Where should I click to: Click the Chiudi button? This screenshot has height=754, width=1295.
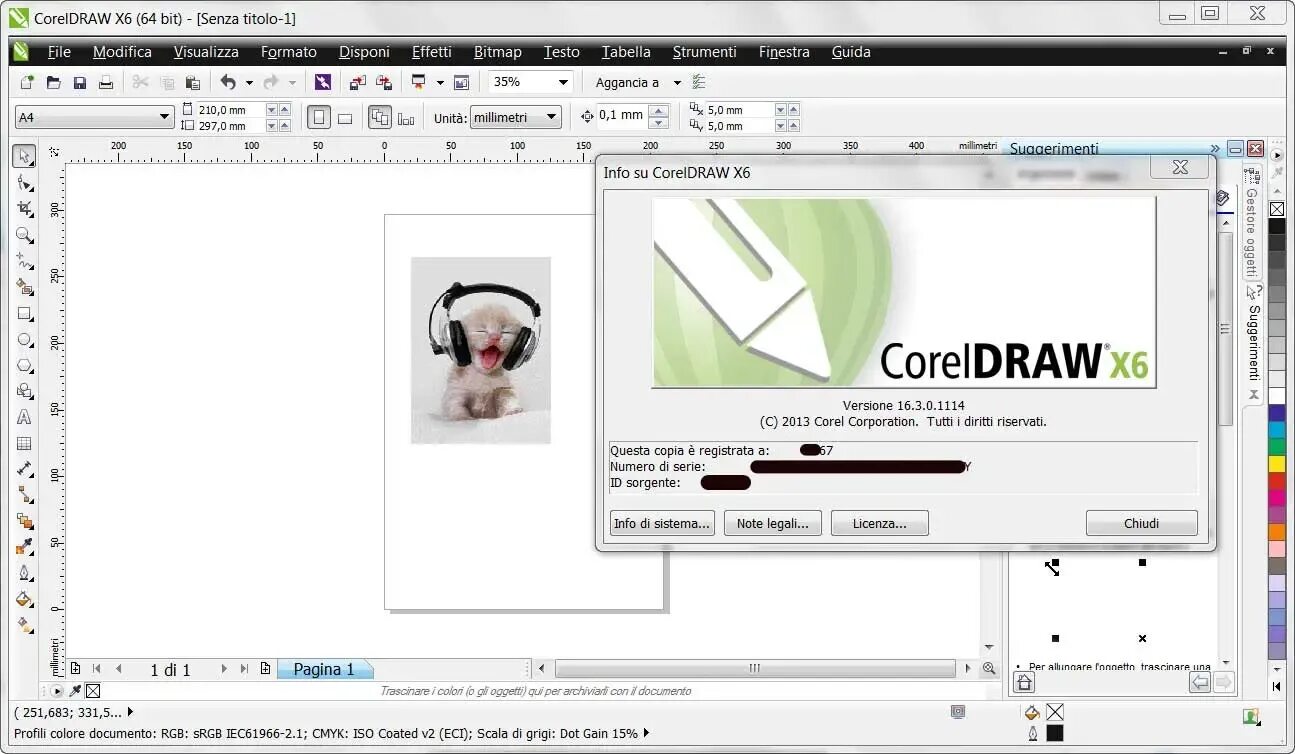1141,523
